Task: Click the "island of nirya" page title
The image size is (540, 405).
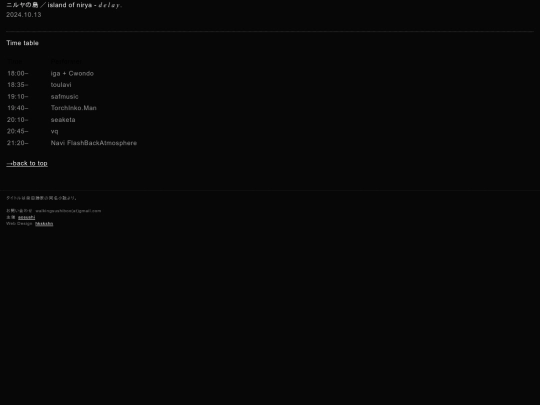Action: [64, 5]
